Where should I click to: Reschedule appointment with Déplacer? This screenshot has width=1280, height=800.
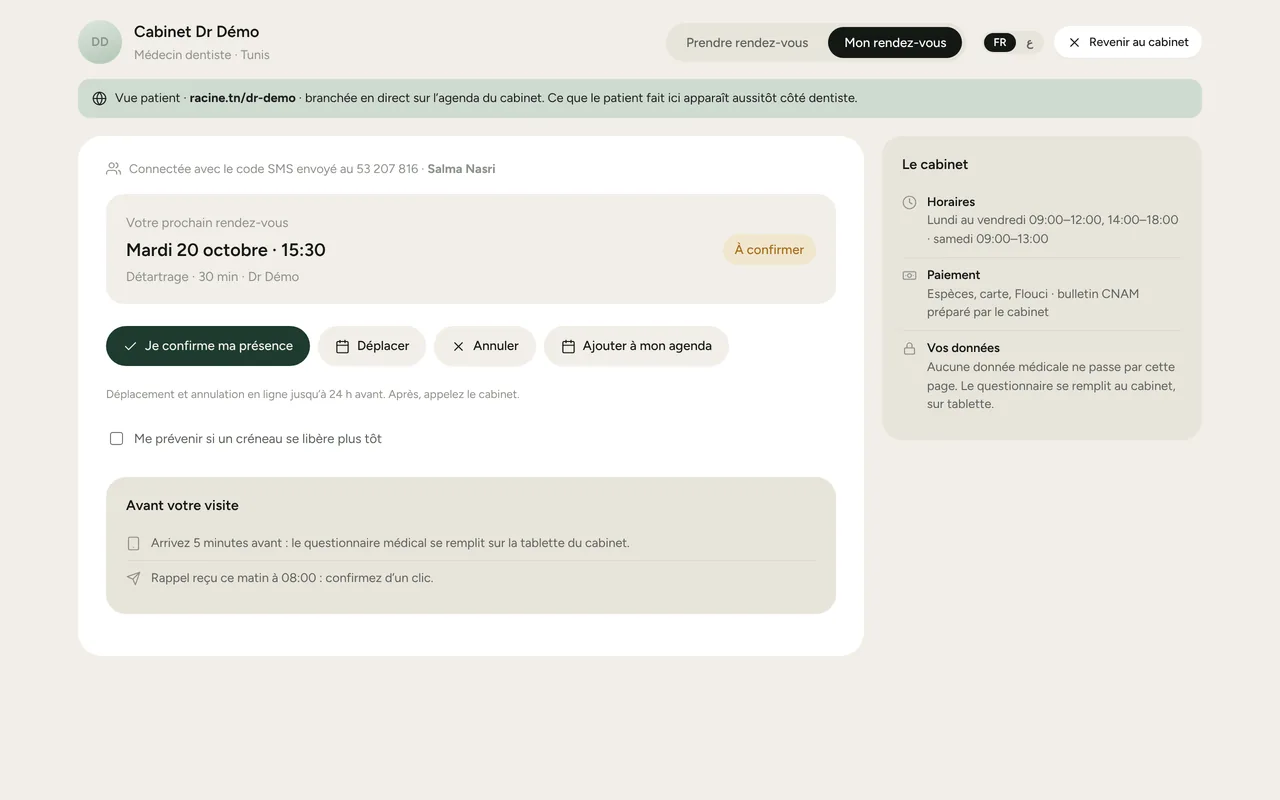click(x=372, y=346)
